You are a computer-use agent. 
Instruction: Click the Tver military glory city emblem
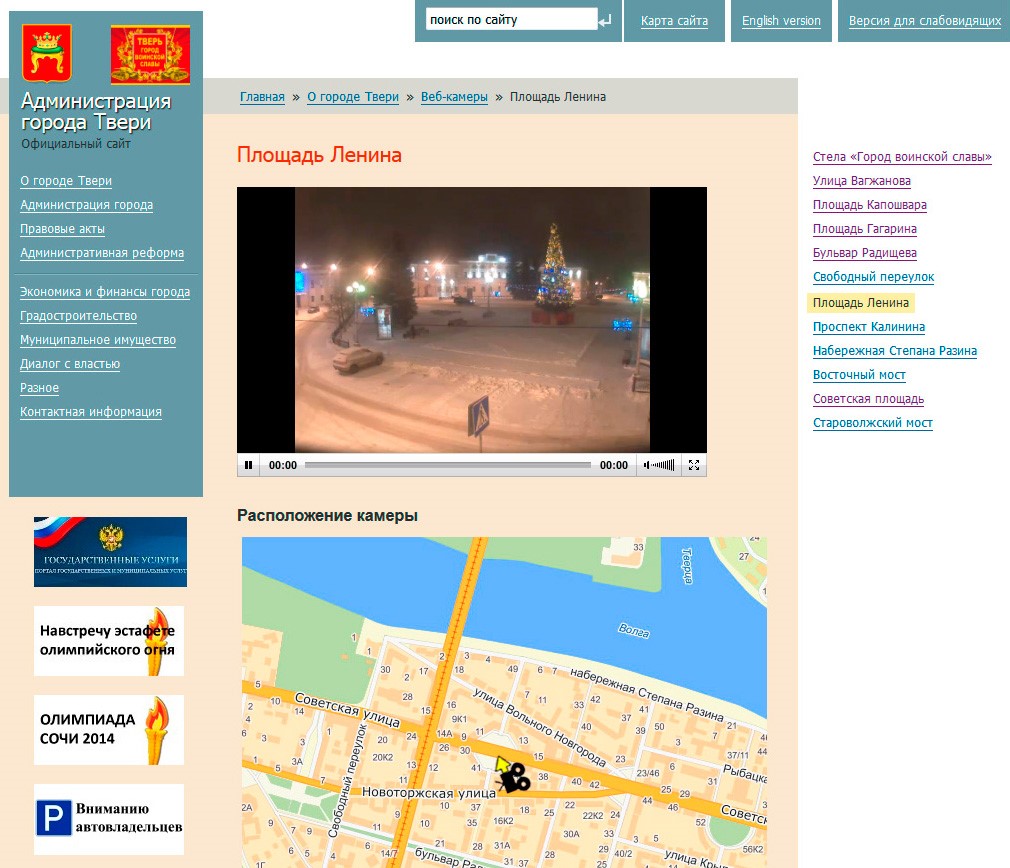coord(149,55)
